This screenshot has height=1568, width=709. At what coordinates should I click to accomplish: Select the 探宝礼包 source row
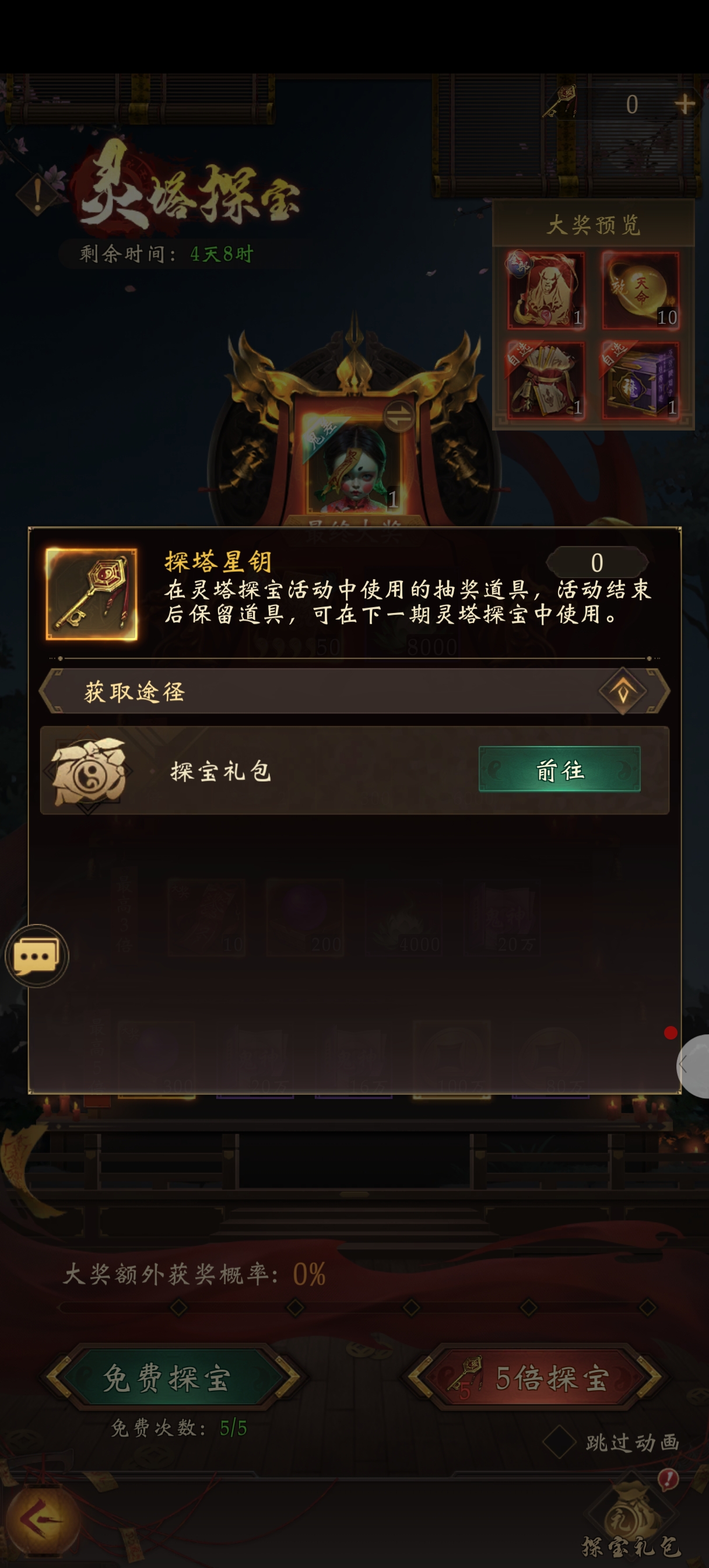(354, 771)
